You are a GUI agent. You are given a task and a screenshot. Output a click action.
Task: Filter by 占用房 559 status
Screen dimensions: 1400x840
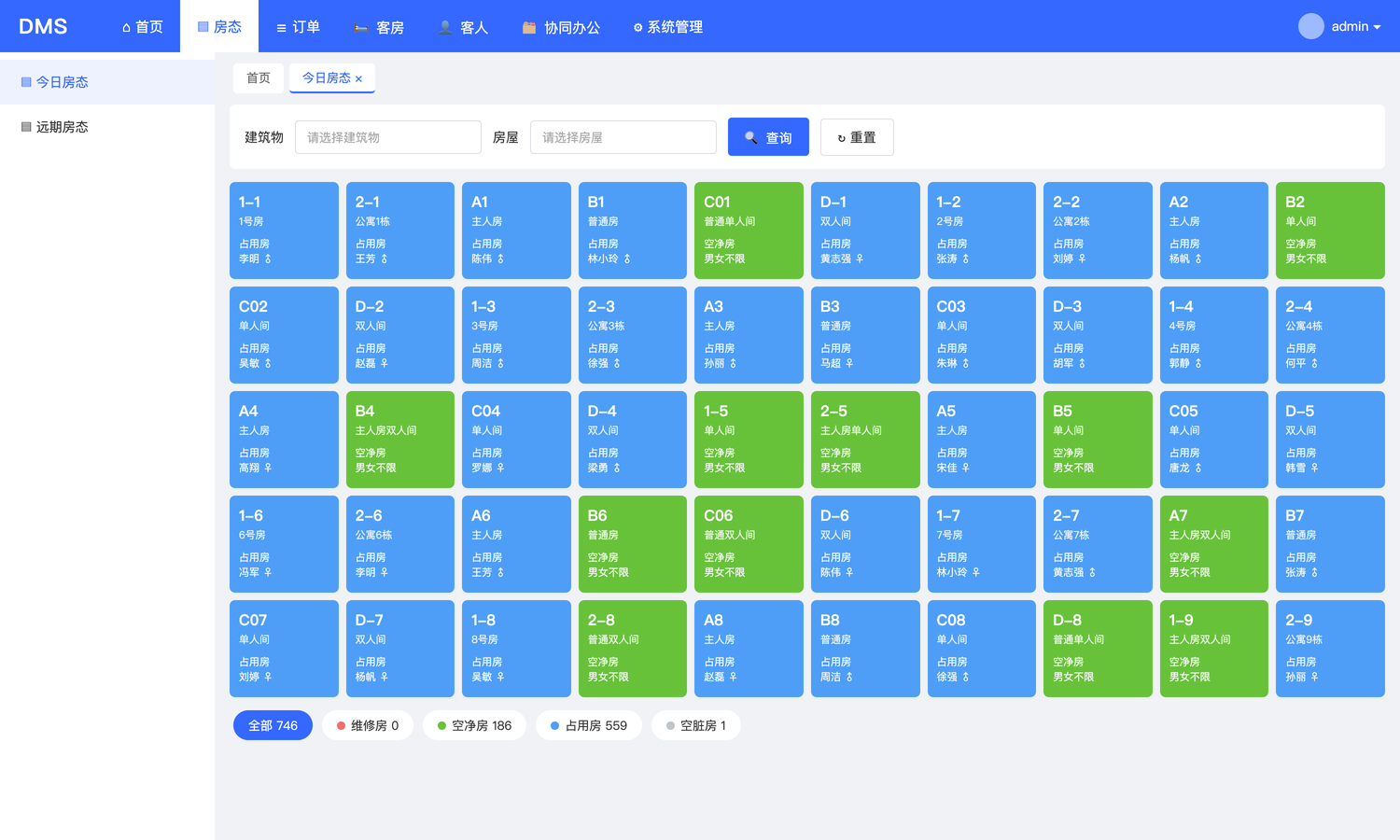[589, 725]
